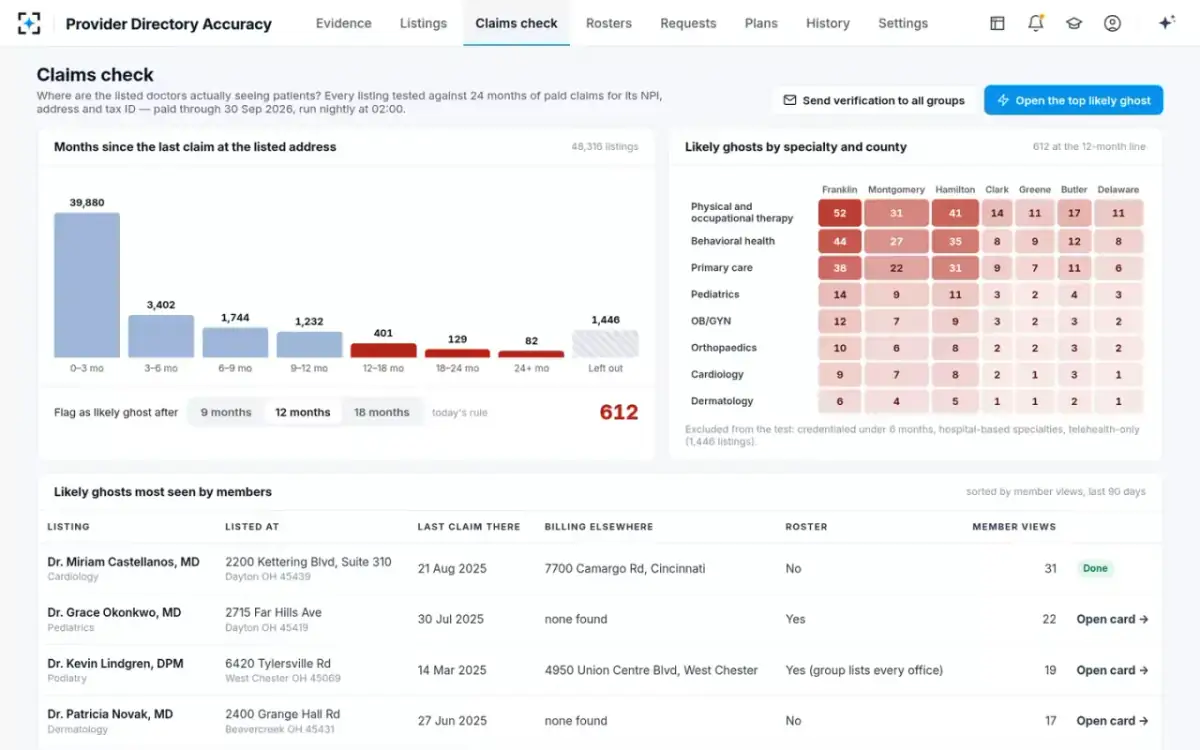
Task: Click Physical therapy Hamilton cell 41
Action: 955,213
